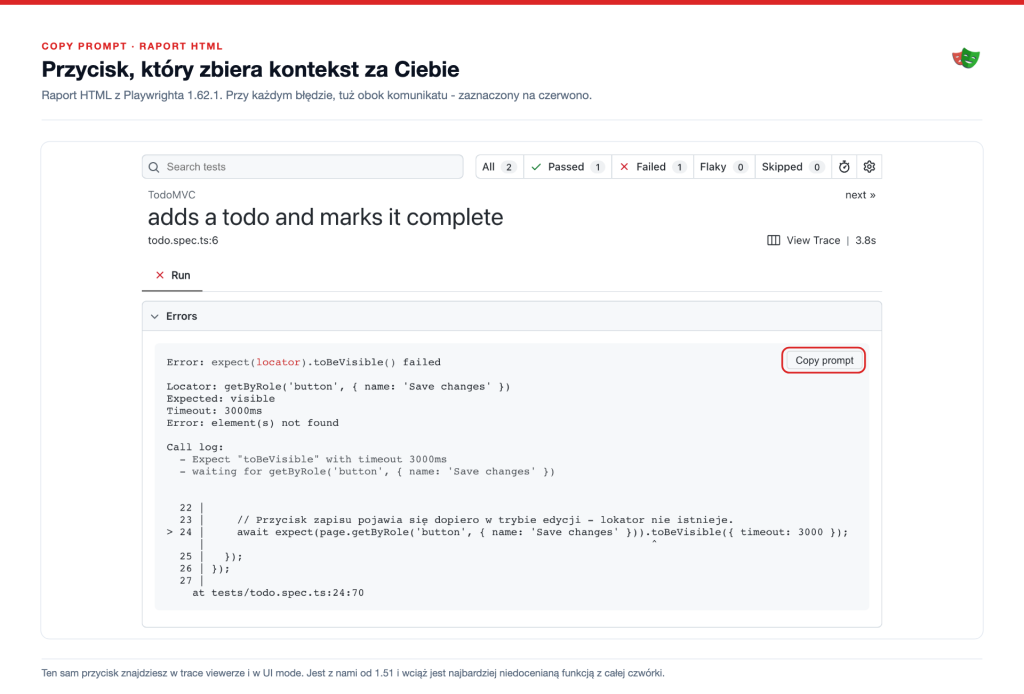This screenshot has height=694, width=1024.
Task: Click the All count badge 2
Action: pyautogui.click(x=509, y=167)
